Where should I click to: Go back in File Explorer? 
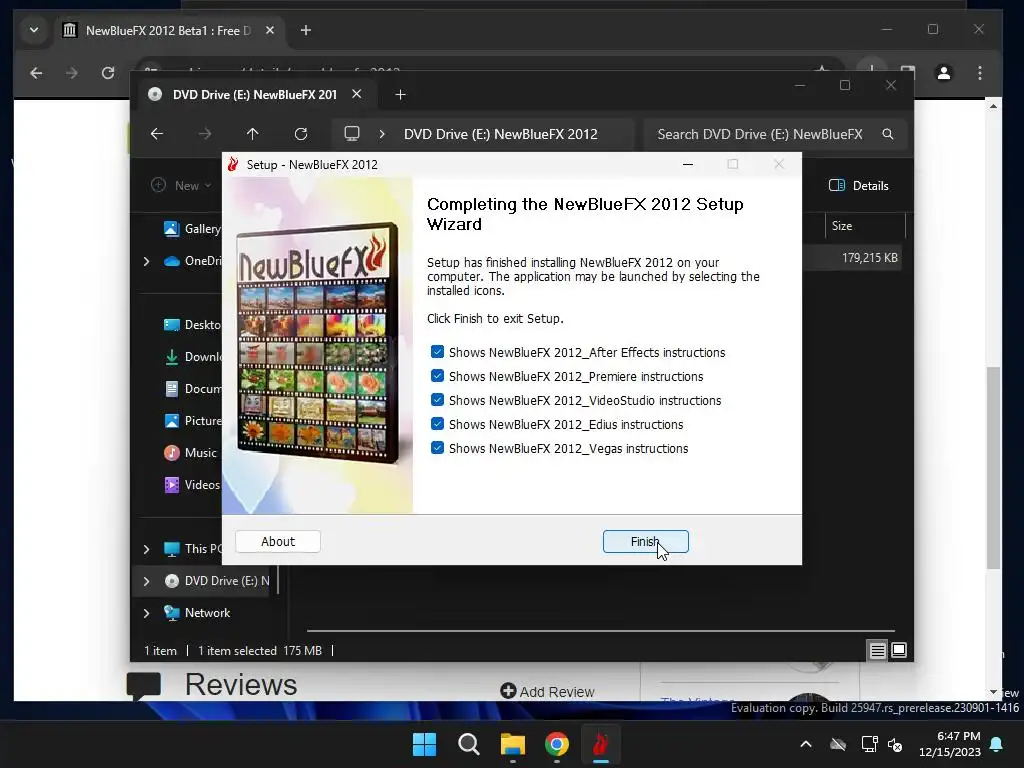tap(157, 134)
